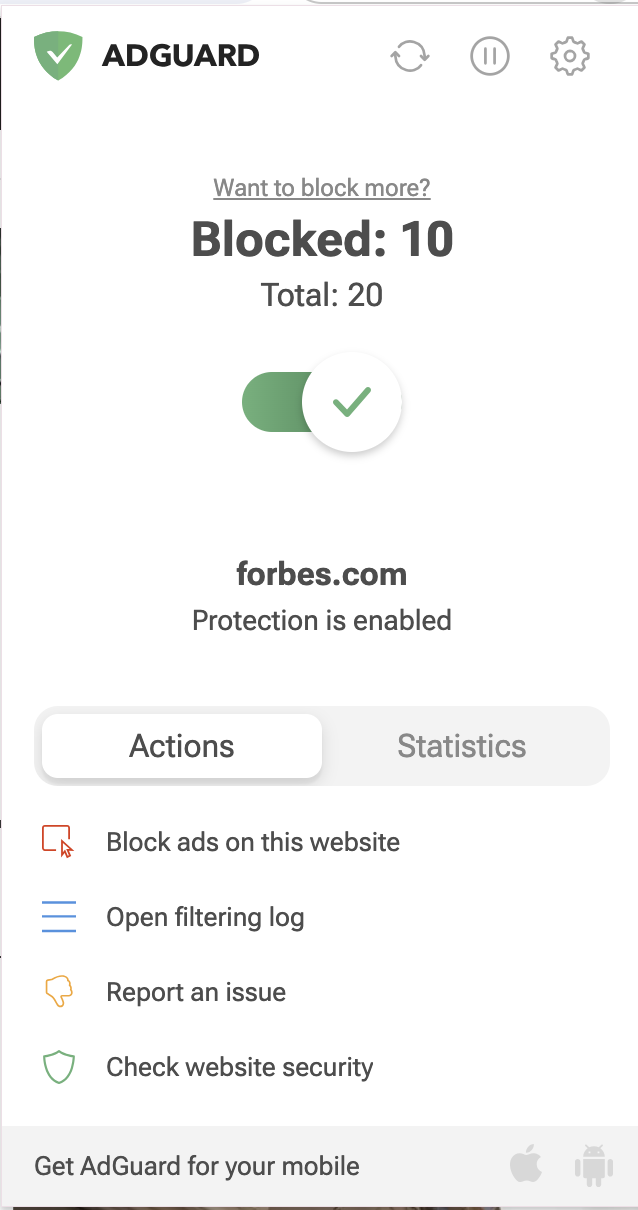Click the "Check website security" label
This screenshot has height=1210, width=638.
[240, 1067]
